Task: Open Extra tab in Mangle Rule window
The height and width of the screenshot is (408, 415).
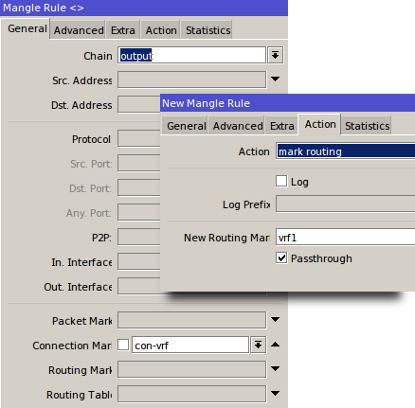Action: [123, 30]
